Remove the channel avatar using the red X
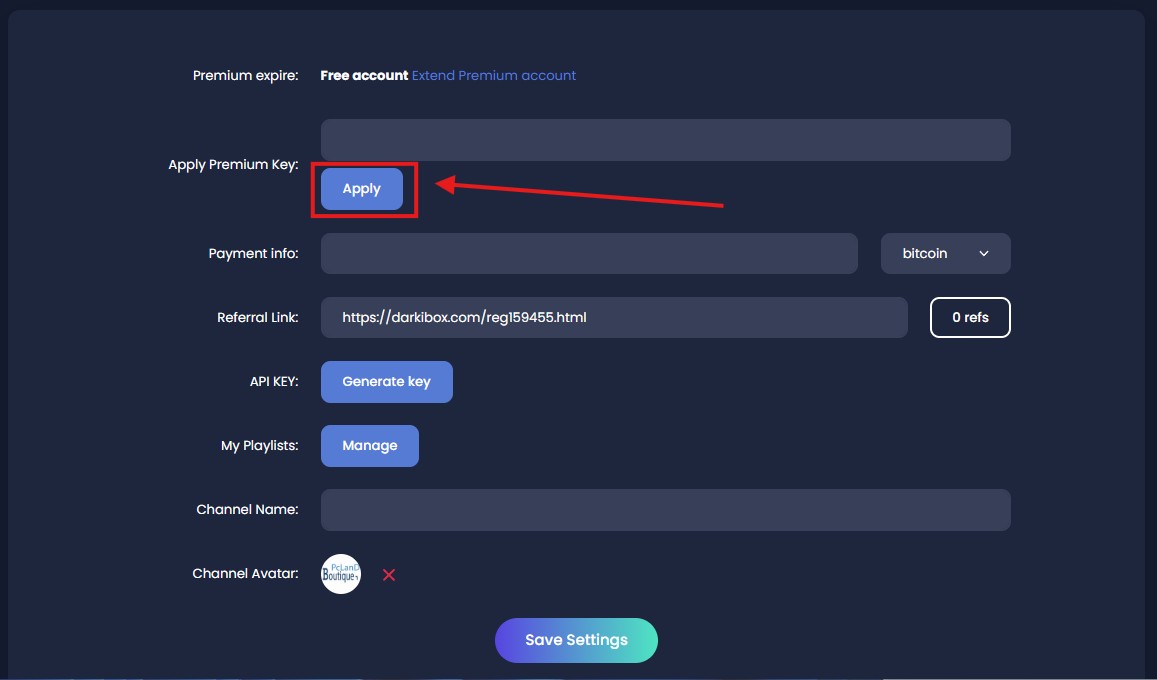 pos(388,574)
